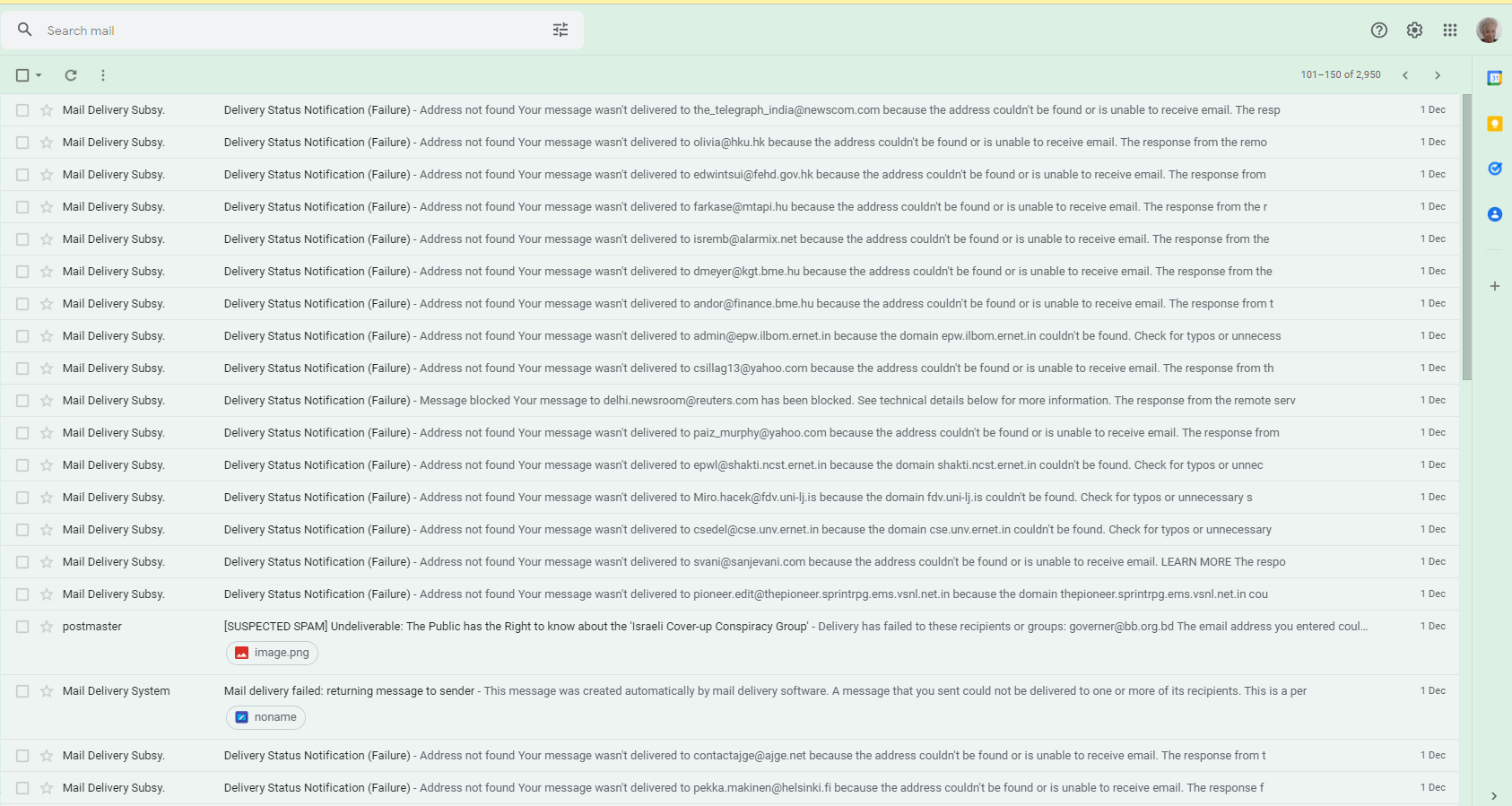The image size is (1512, 806).
Task: Open the image.png attachment chip
Action: tap(272, 653)
